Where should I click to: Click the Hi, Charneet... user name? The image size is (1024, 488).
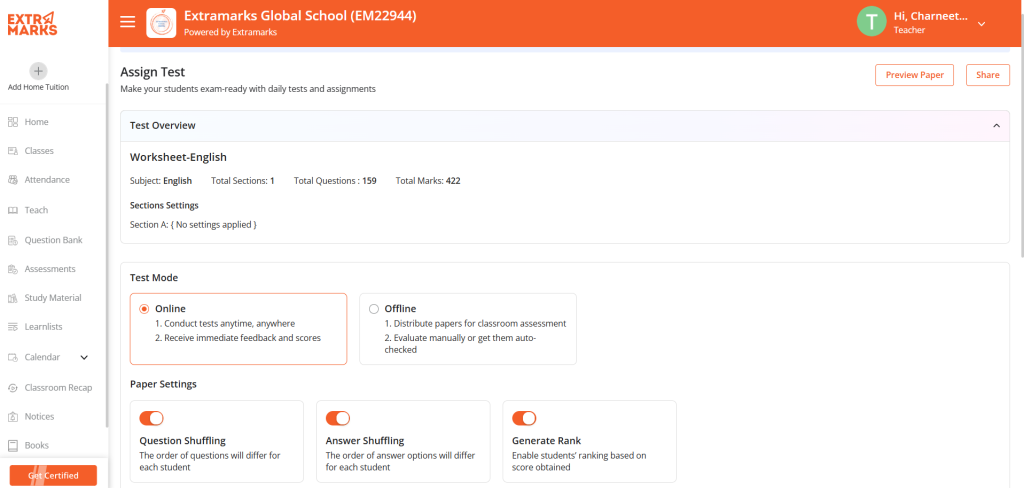[x=931, y=16]
